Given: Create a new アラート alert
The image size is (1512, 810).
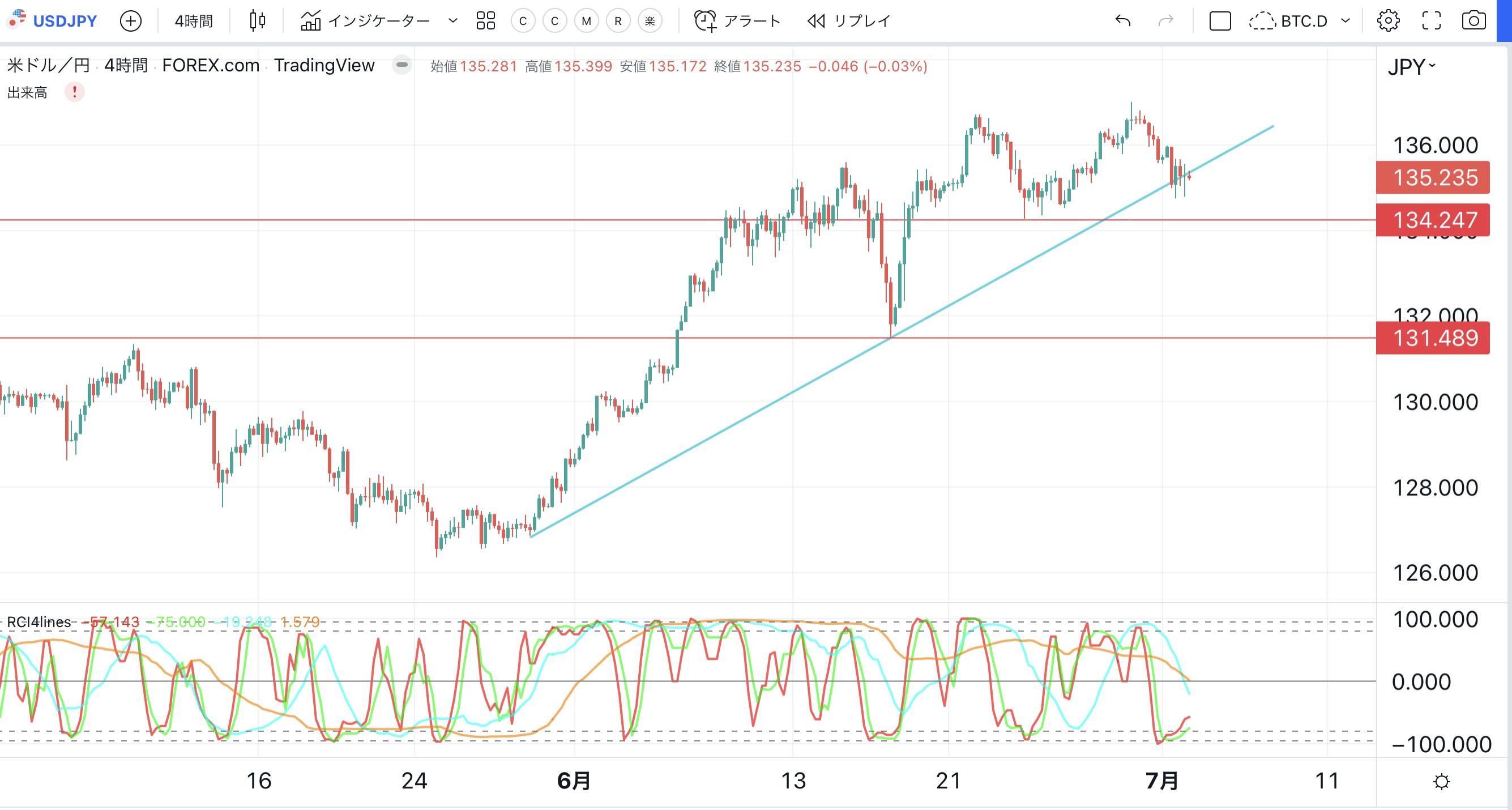Looking at the screenshot, I should pos(738,21).
